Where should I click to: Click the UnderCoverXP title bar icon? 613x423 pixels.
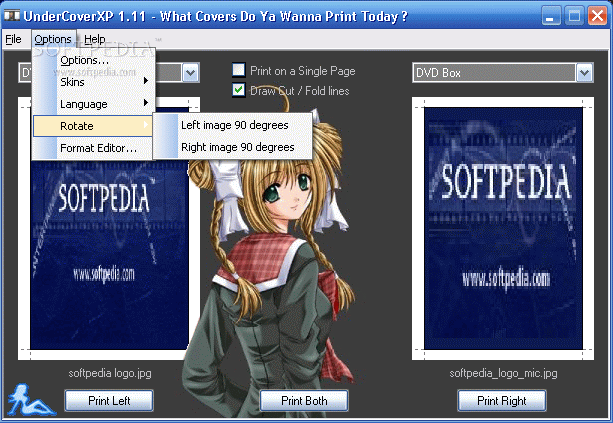point(12,16)
